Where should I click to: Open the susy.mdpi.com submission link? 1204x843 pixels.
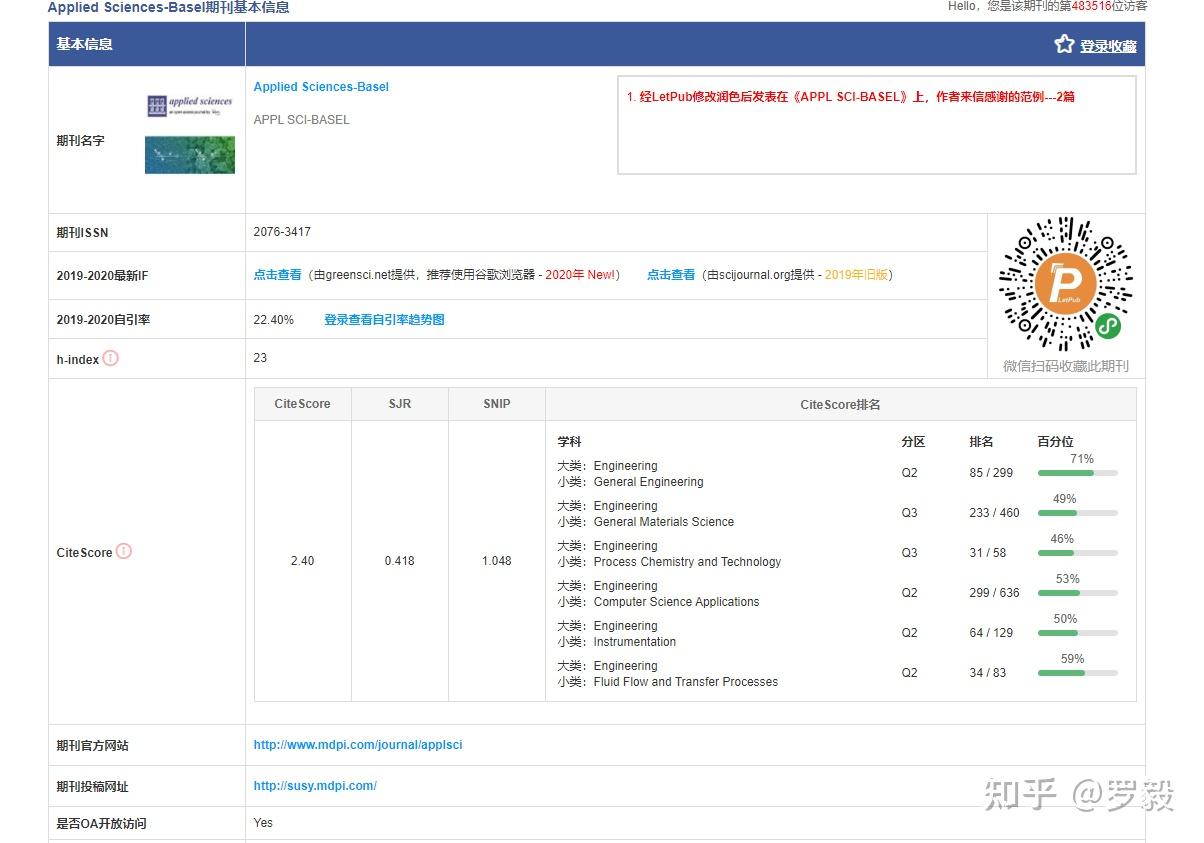[x=315, y=786]
